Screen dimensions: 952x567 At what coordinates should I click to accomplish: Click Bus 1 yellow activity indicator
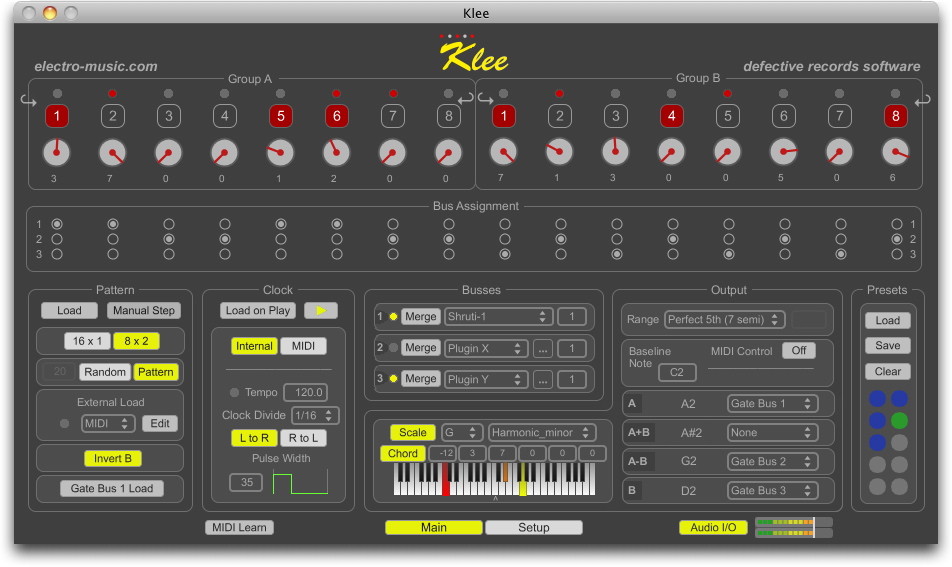pos(393,316)
